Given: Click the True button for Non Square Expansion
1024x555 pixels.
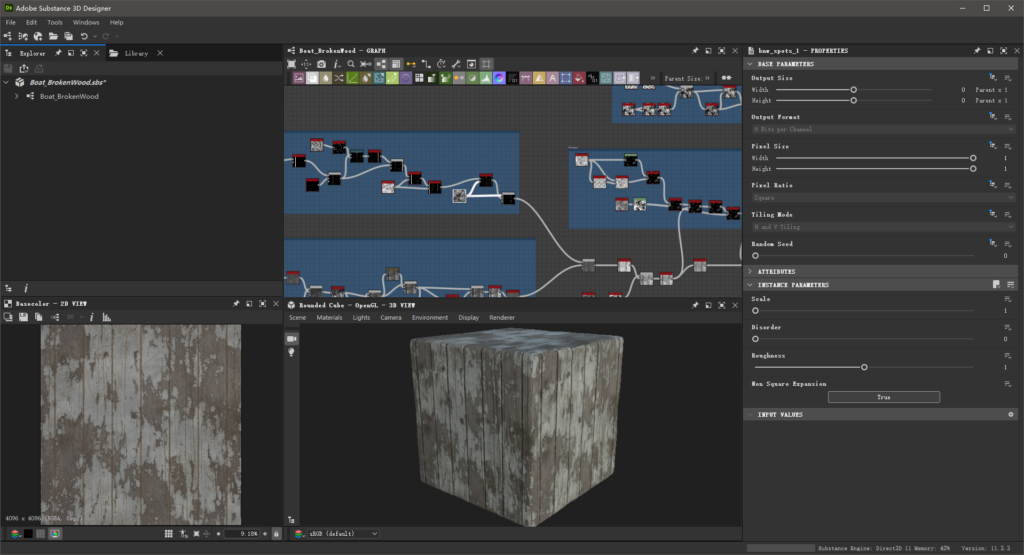Looking at the screenshot, I should click(x=884, y=397).
